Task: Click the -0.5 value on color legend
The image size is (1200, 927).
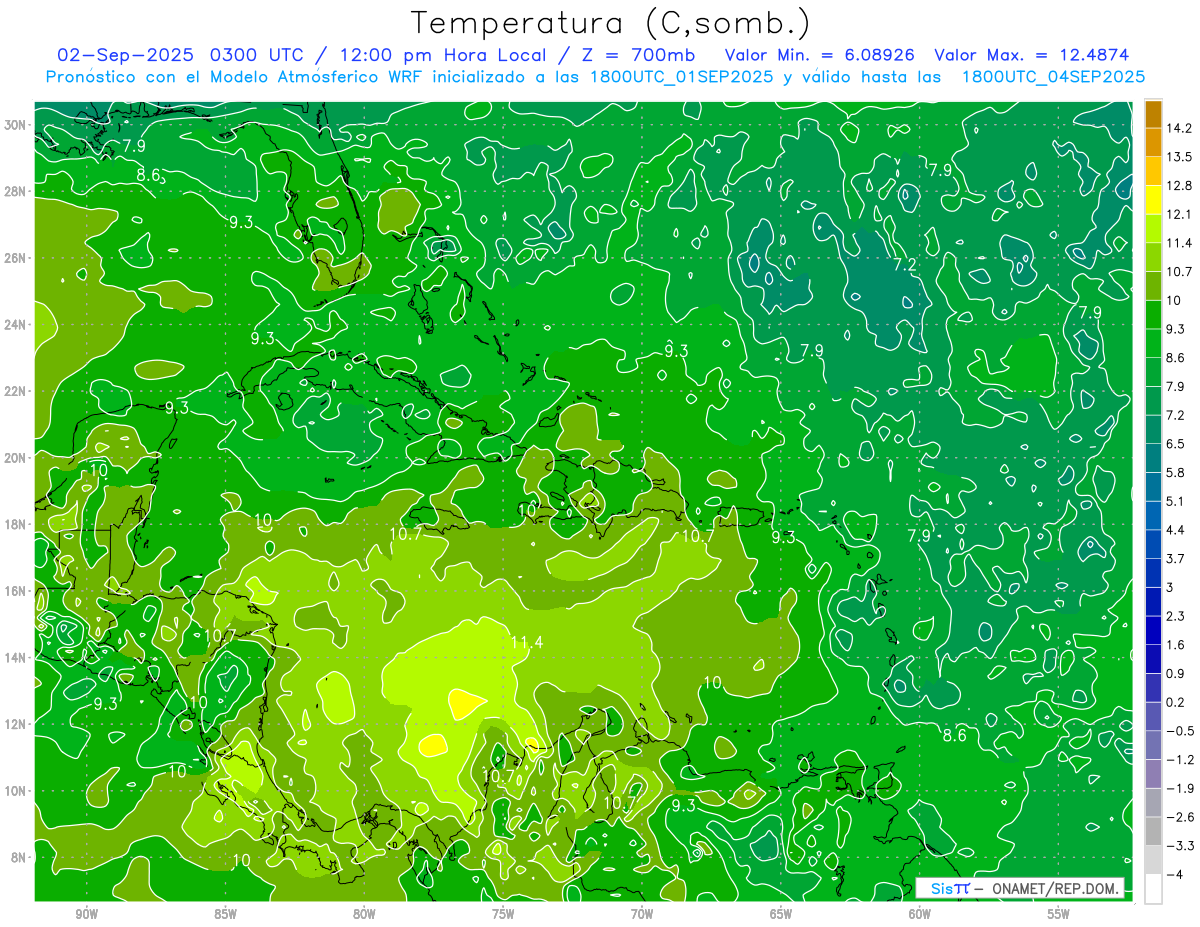Action: [x=1178, y=730]
